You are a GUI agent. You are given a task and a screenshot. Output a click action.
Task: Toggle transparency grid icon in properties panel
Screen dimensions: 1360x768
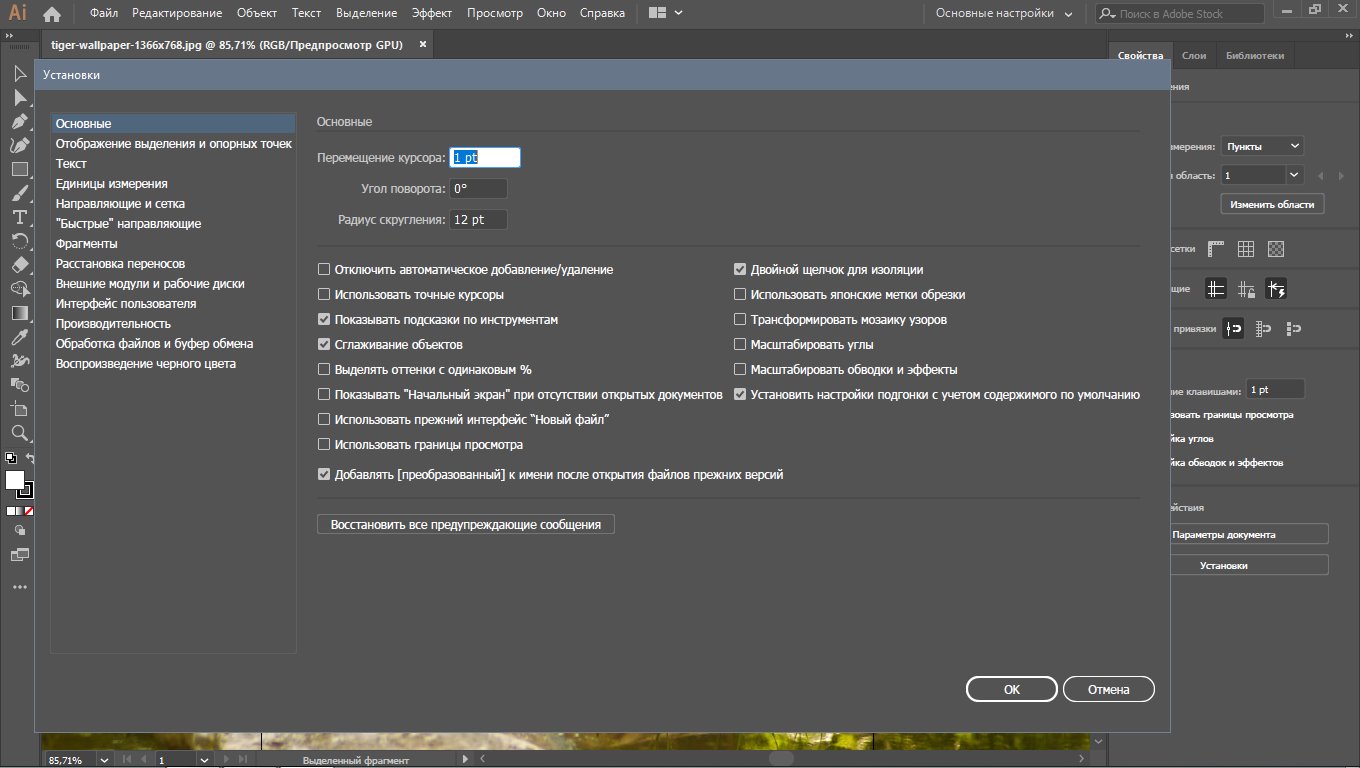tap(1276, 249)
